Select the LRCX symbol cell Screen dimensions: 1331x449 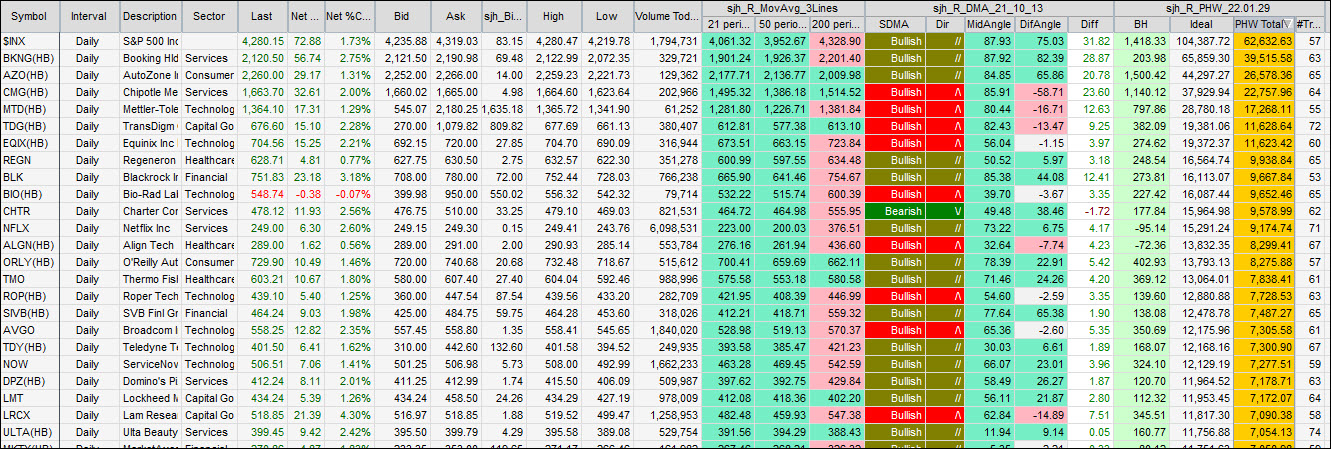pyautogui.click(x=30, y=415)
